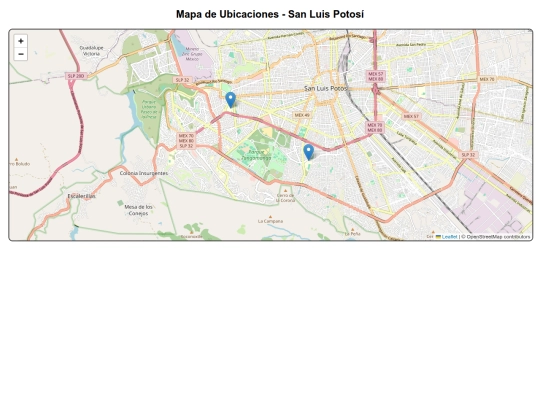Viewport: 540px width, 405px height.
Task: Click the Escalerillas place label
Action: coord(82,196)
